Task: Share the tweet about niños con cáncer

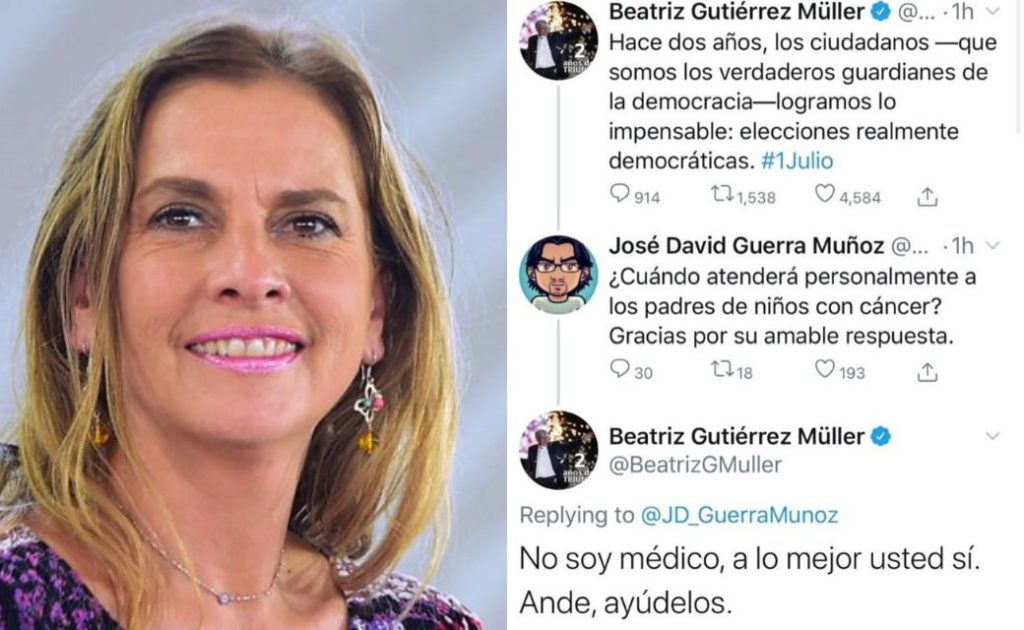Action: [x=927, y=371]
